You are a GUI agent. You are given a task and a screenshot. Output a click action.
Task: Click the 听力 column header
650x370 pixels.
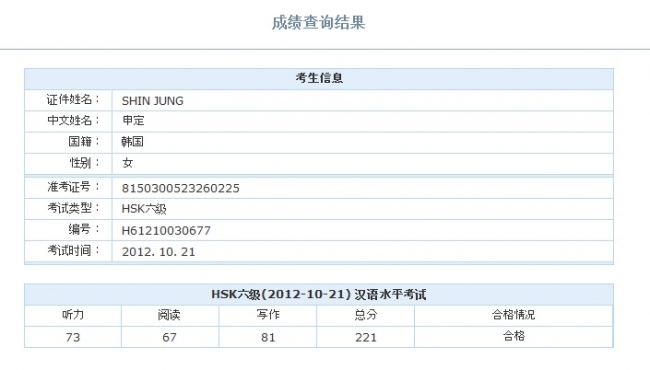pos(73,315)
